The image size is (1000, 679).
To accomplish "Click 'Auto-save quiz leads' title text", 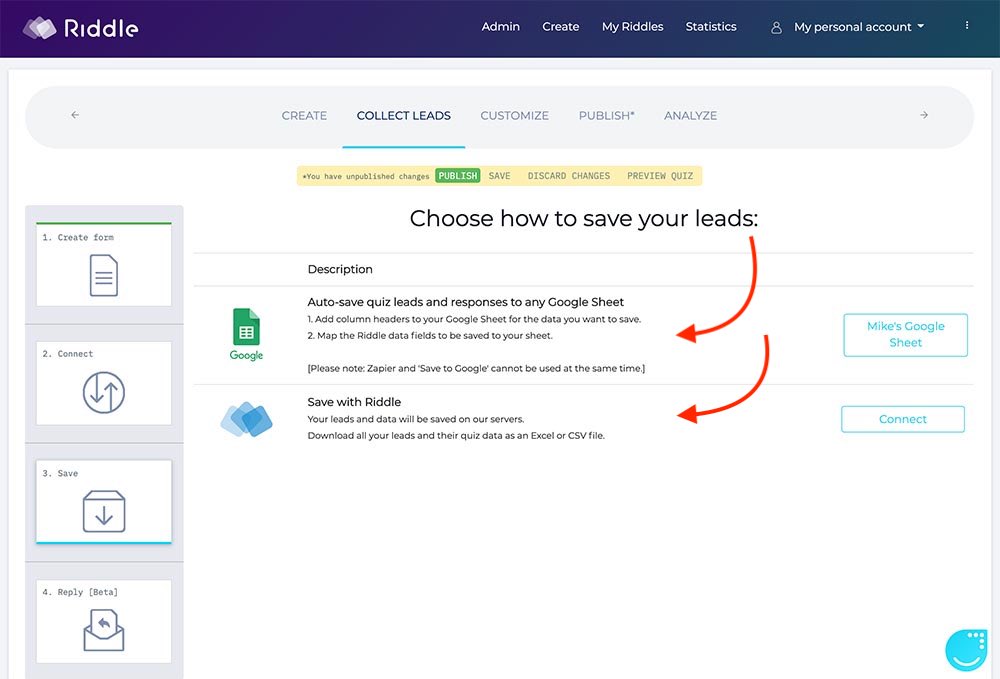I will (x=466, y=302).
